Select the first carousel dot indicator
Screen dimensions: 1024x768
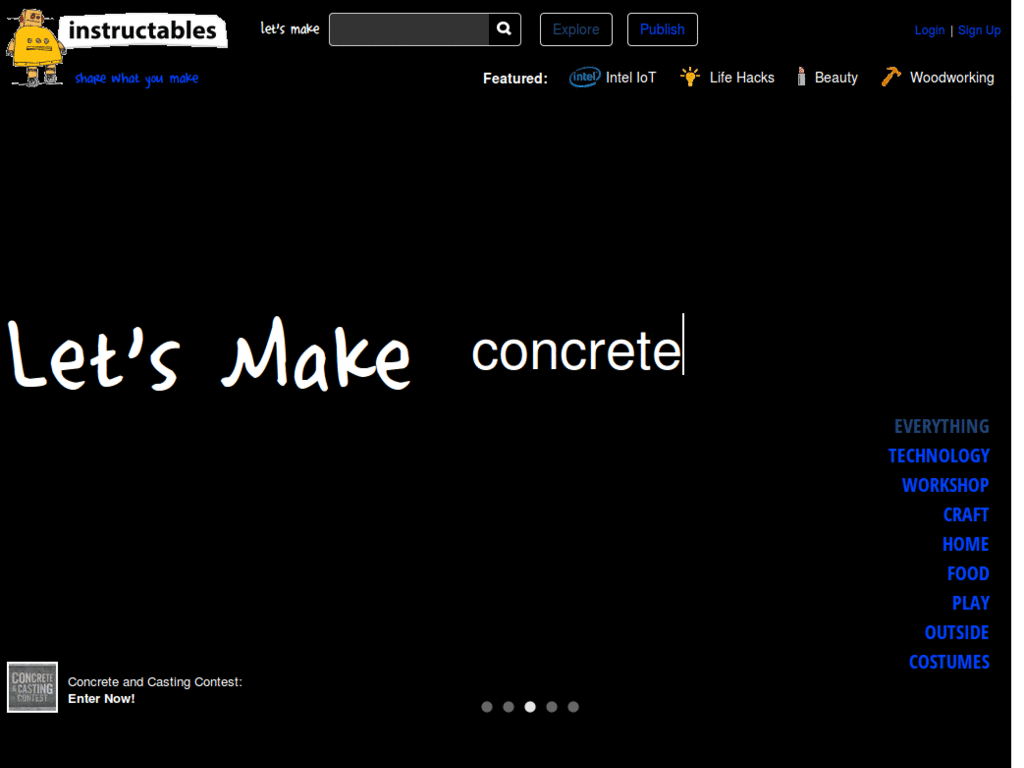pos(487,706)
